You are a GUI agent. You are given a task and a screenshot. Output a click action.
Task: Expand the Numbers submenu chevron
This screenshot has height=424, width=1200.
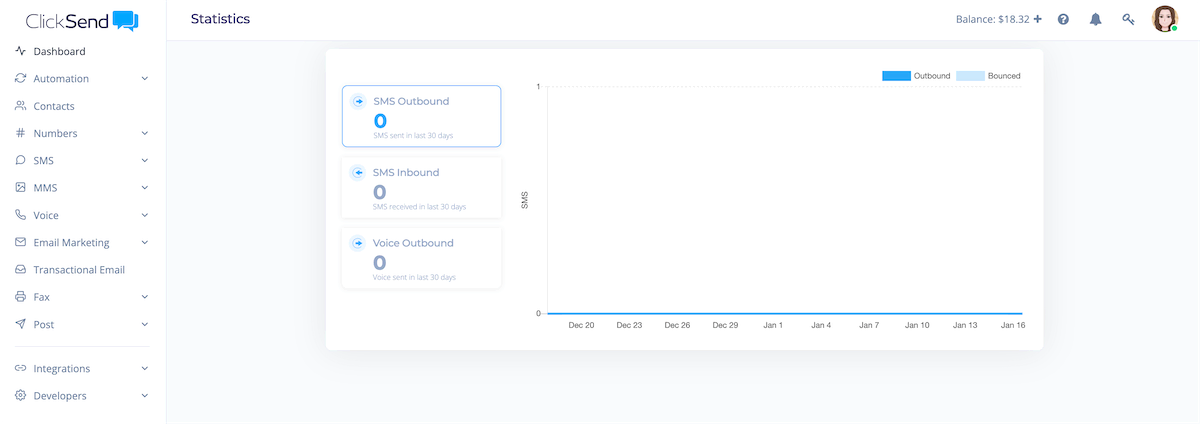coord(145,133)
